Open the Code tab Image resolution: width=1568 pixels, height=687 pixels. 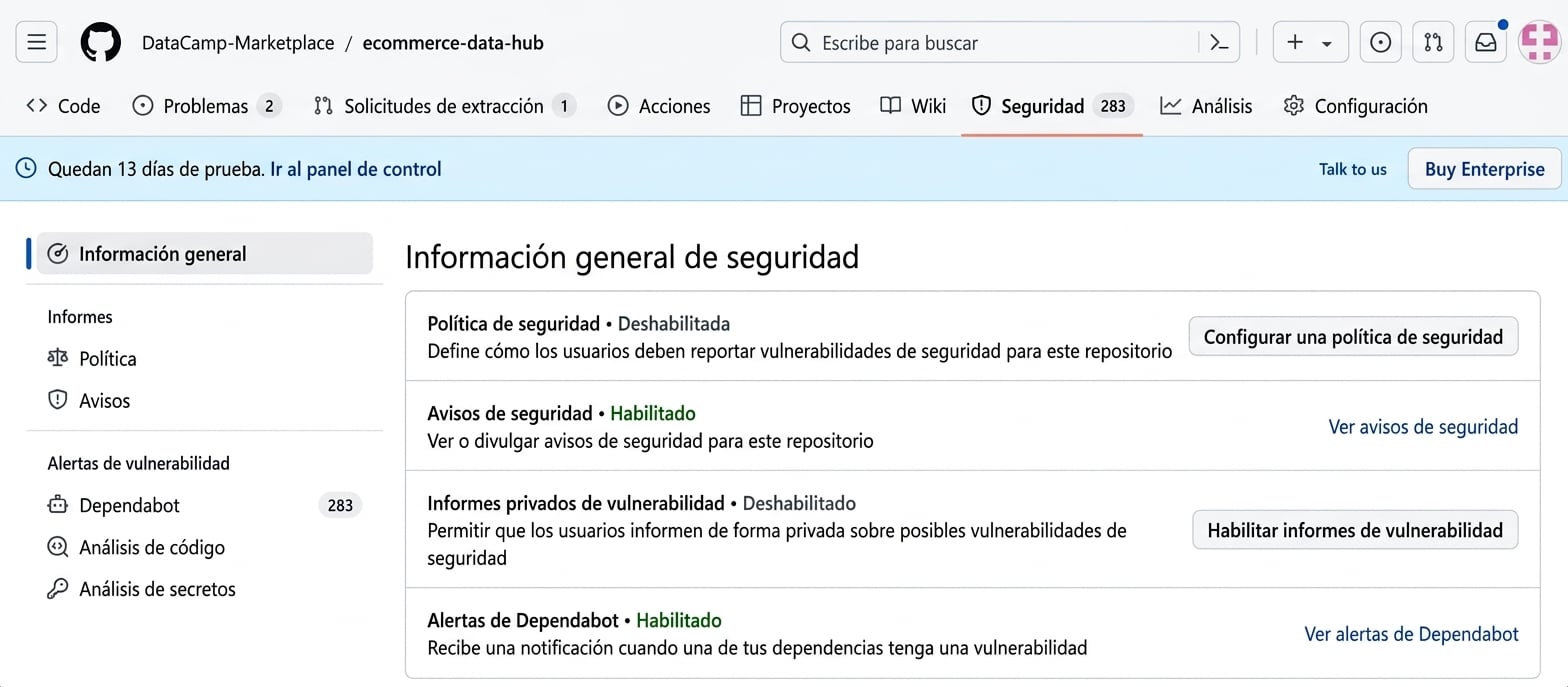63,106
